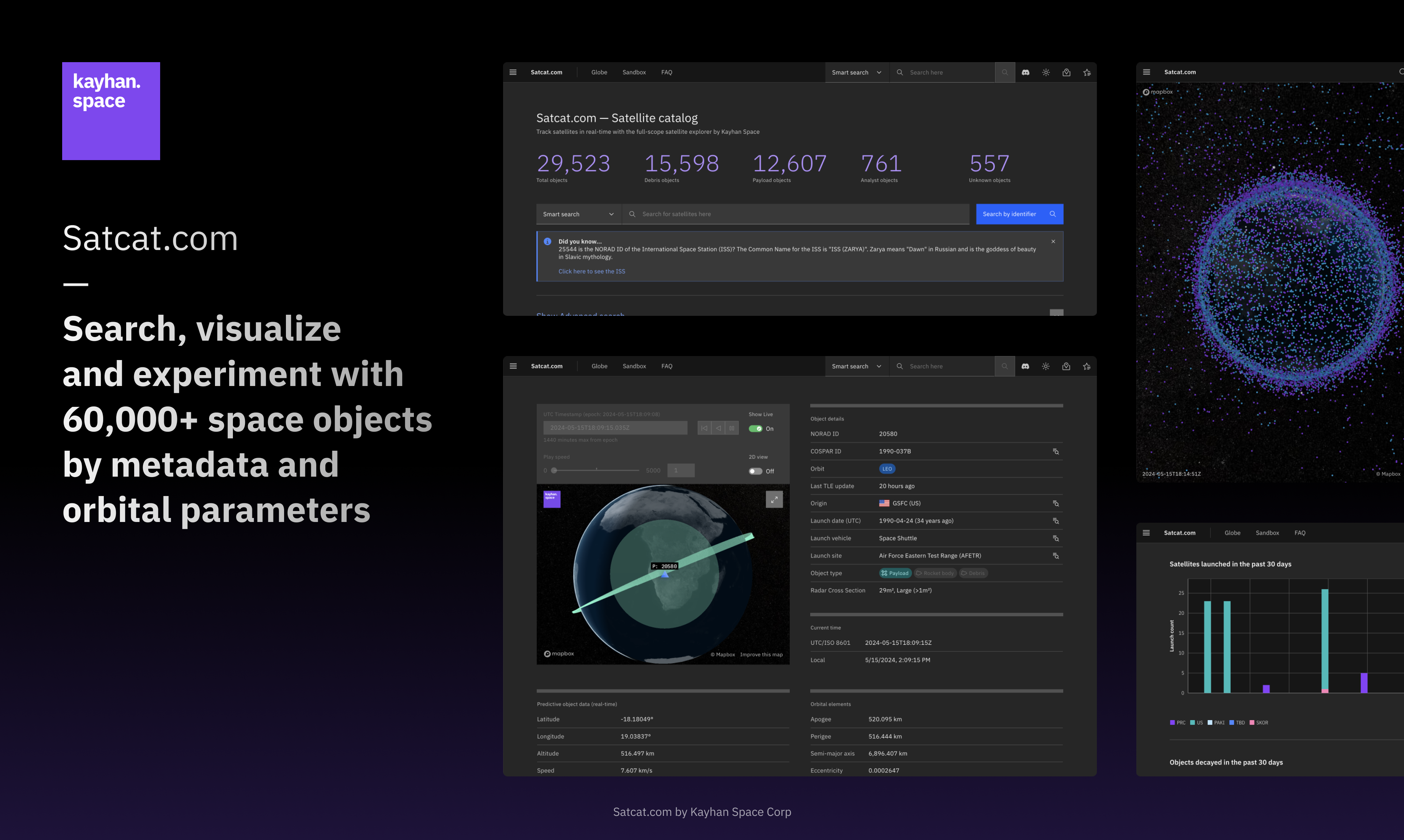The width and height of the screenshot is (1404, 840).
Task: Open header Smart search dropdown in catalog window
Action: (x=857, y=72)
